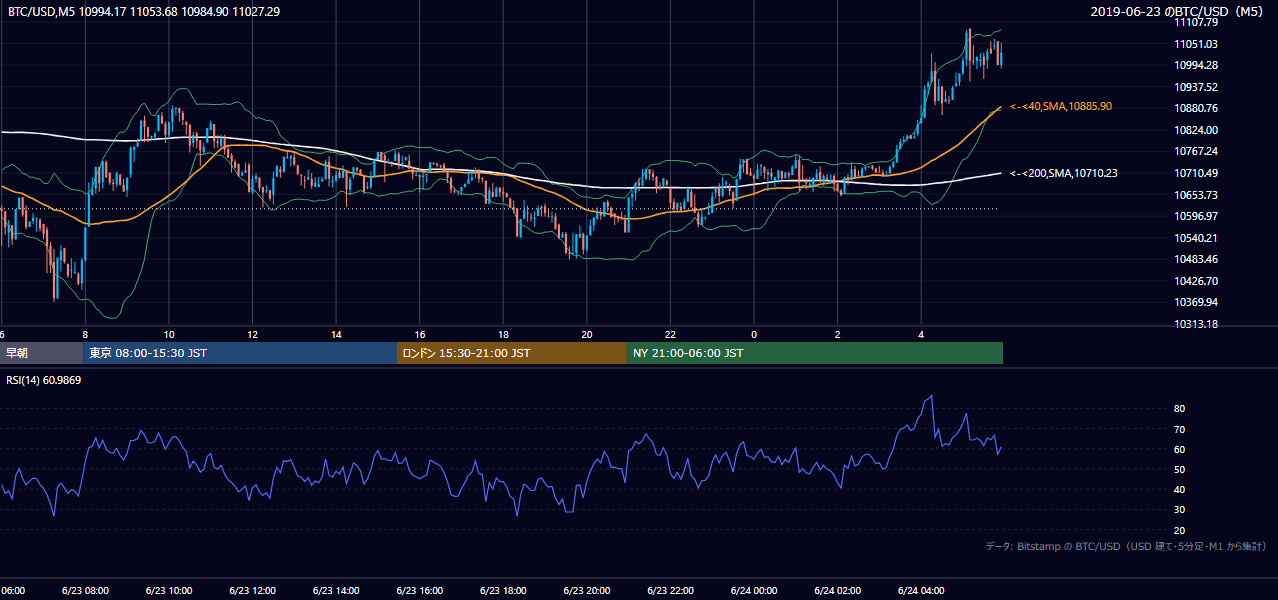The image size is (1278, 600).
Task: Click the 200 SMA 10710.23 label
Action: [1064, 173]
